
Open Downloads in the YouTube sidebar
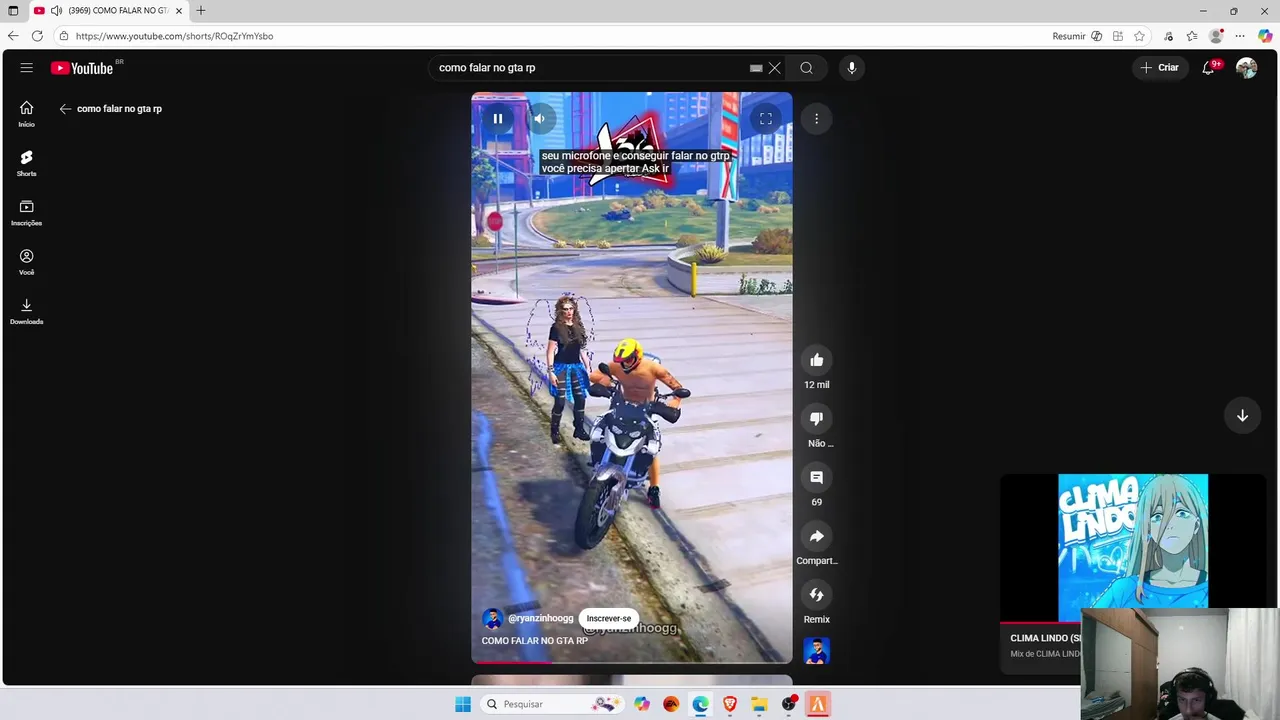[26, 311]
